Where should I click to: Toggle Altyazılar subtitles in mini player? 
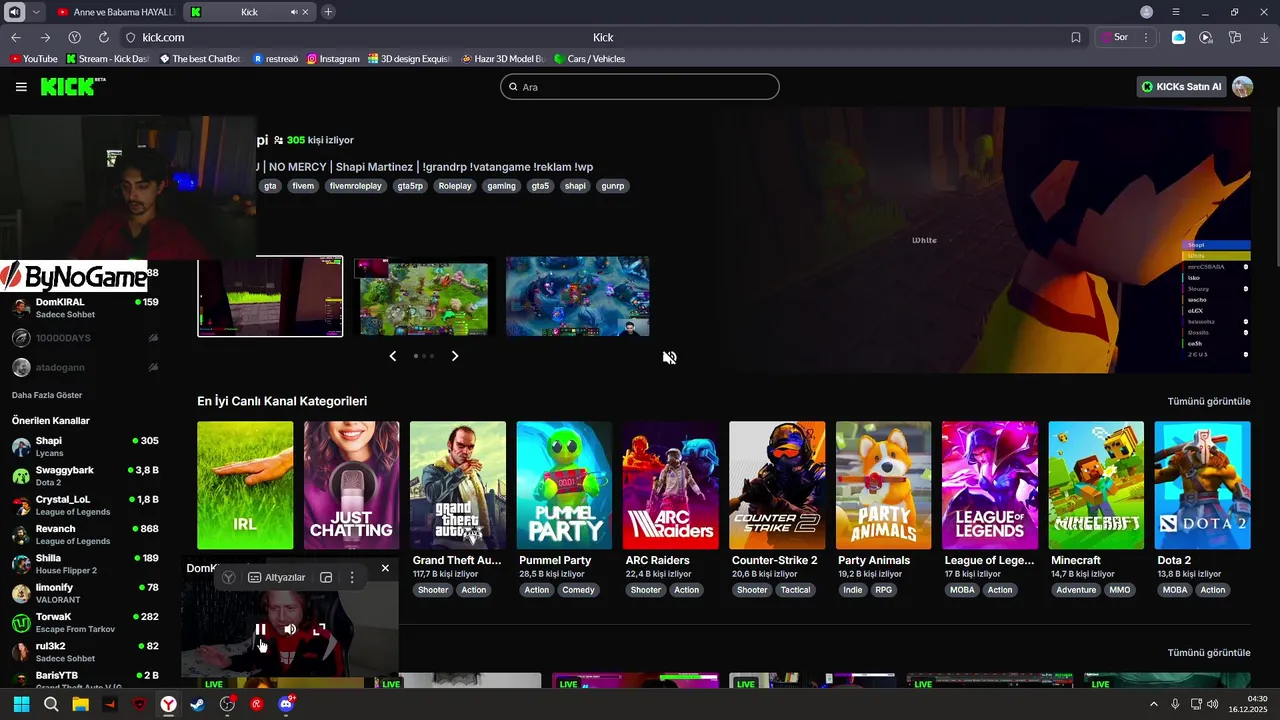(277, 577)
